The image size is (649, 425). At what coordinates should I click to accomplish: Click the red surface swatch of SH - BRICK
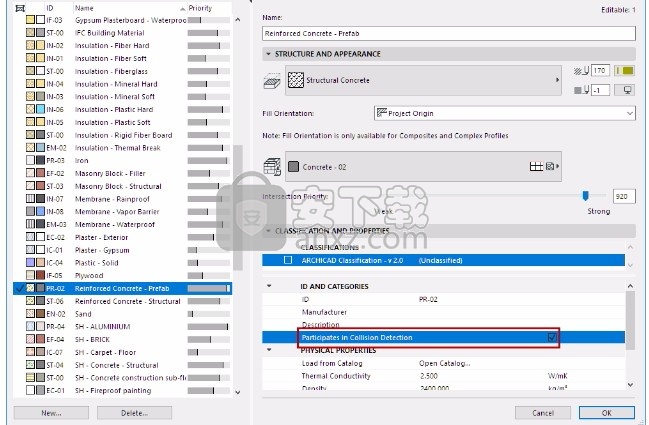[40, 339]
